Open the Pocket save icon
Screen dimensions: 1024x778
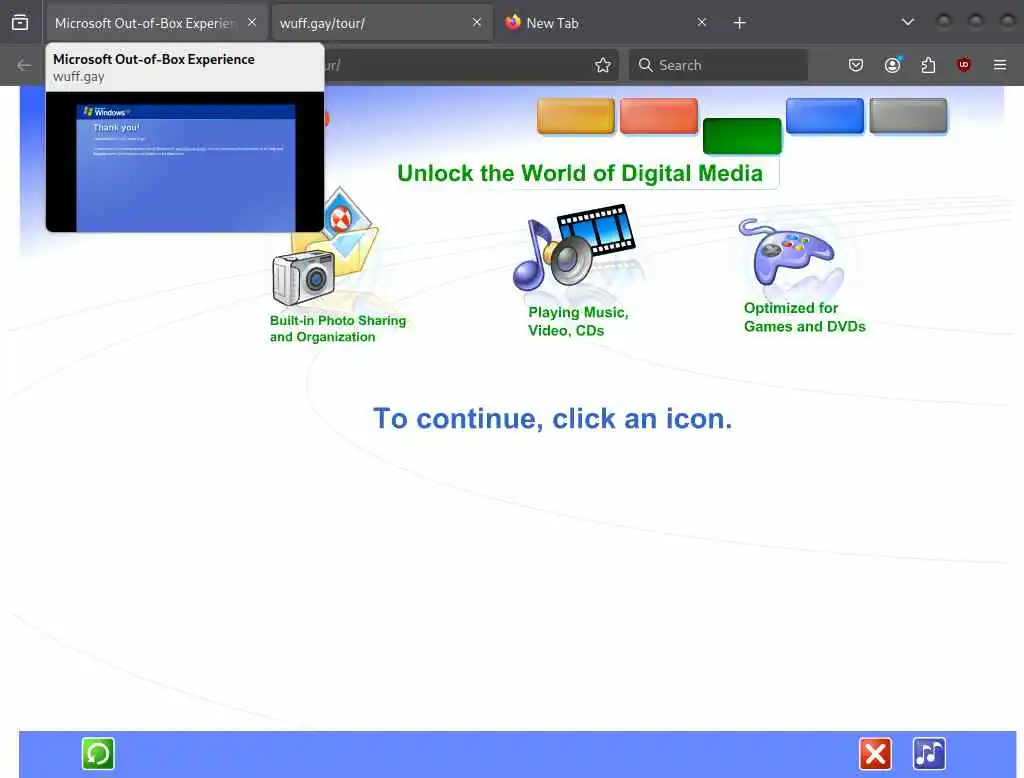pos(856,65)
